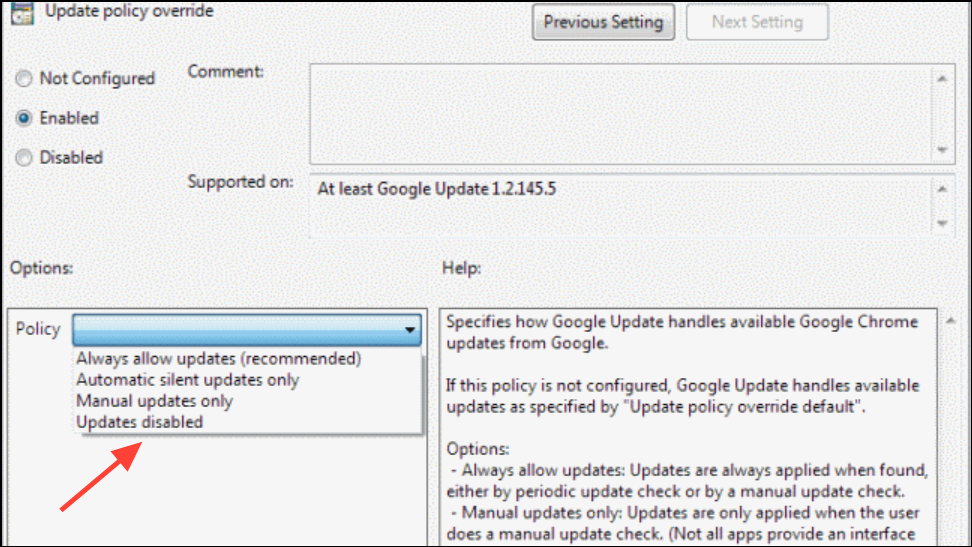The height and width of the screenshot is (547, 972).
Task: Click Supported on box scroll up arrow
Action: pos(942,189)
